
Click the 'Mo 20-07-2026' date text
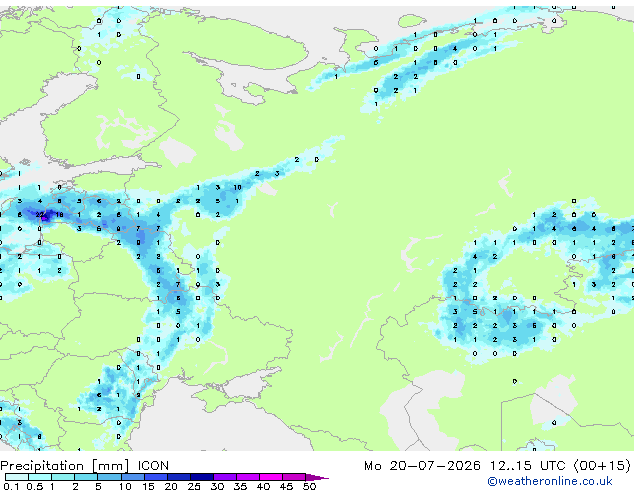[x=423, y=466]
